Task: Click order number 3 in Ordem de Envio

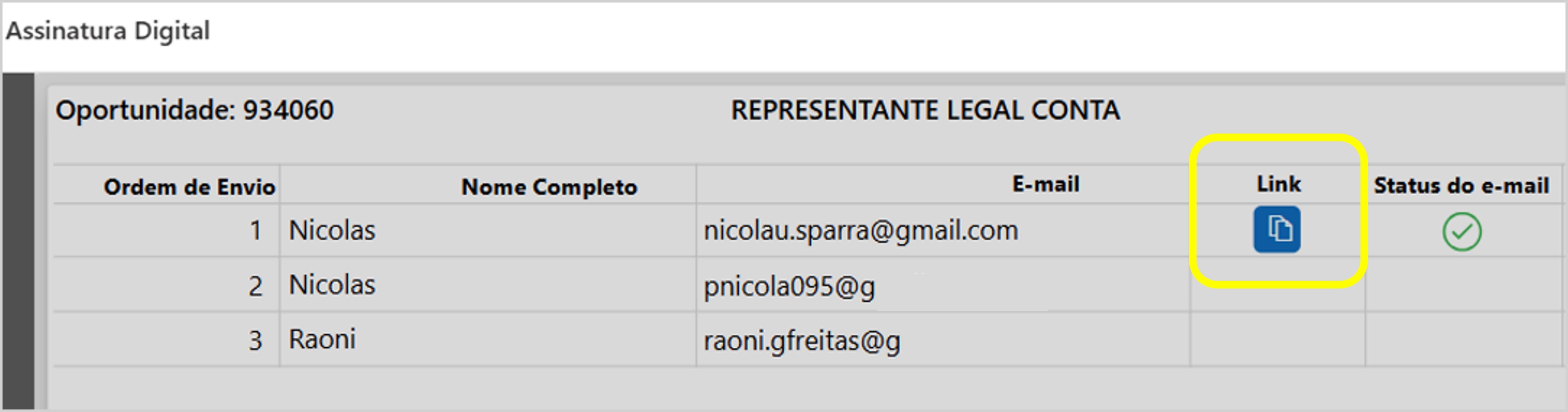Action: click(256, 341)
